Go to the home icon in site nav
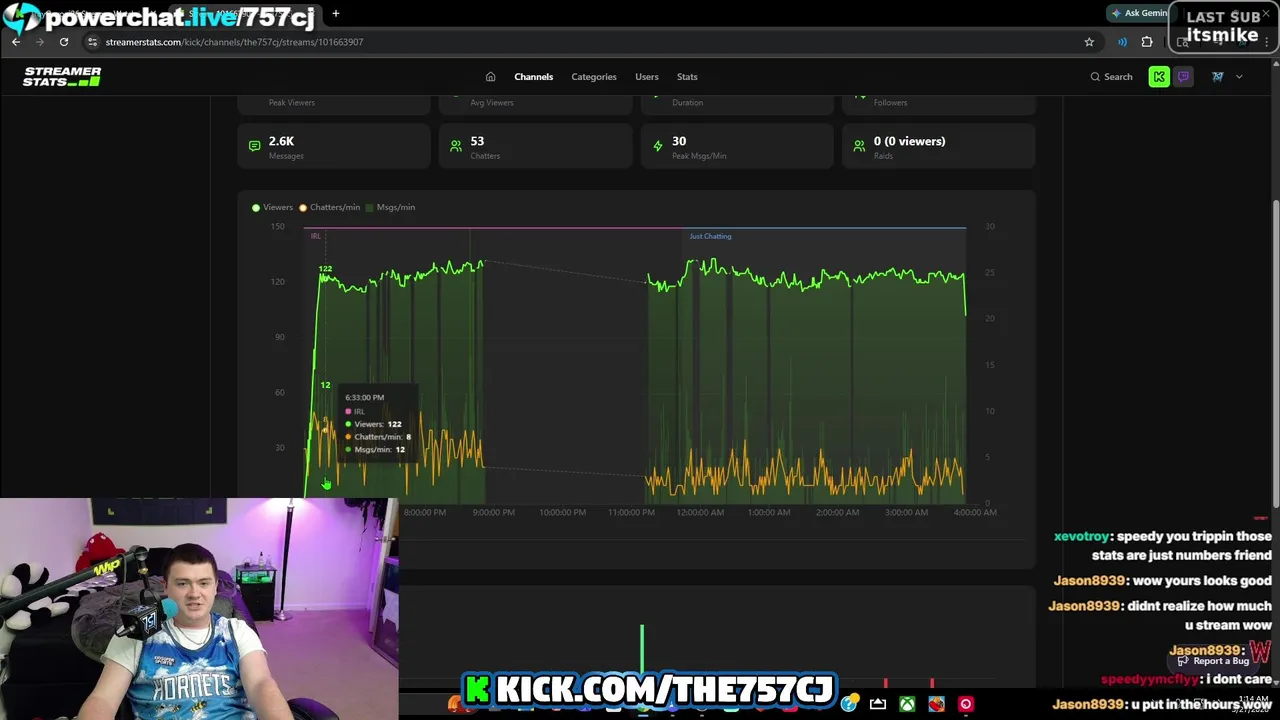1280x720 pixels. (490, 77)
